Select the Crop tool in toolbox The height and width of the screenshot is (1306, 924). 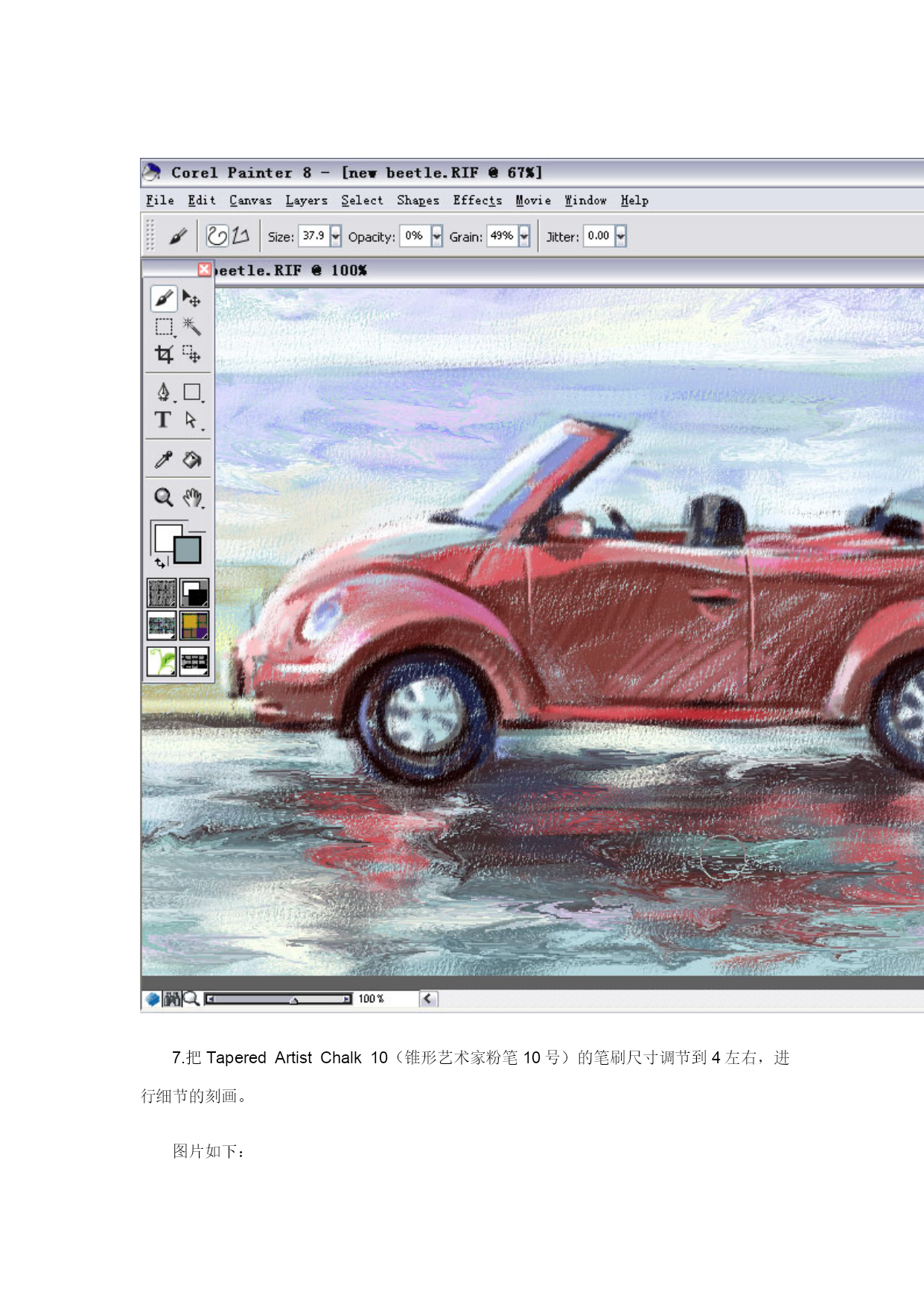tap(164, 354)
